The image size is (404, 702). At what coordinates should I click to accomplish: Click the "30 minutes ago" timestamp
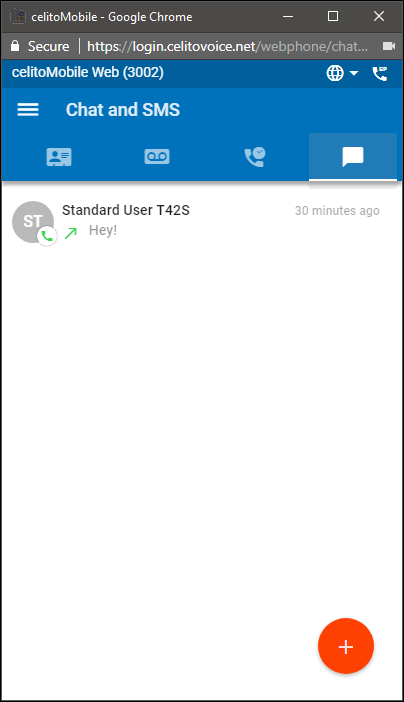(x=337, y=210)
